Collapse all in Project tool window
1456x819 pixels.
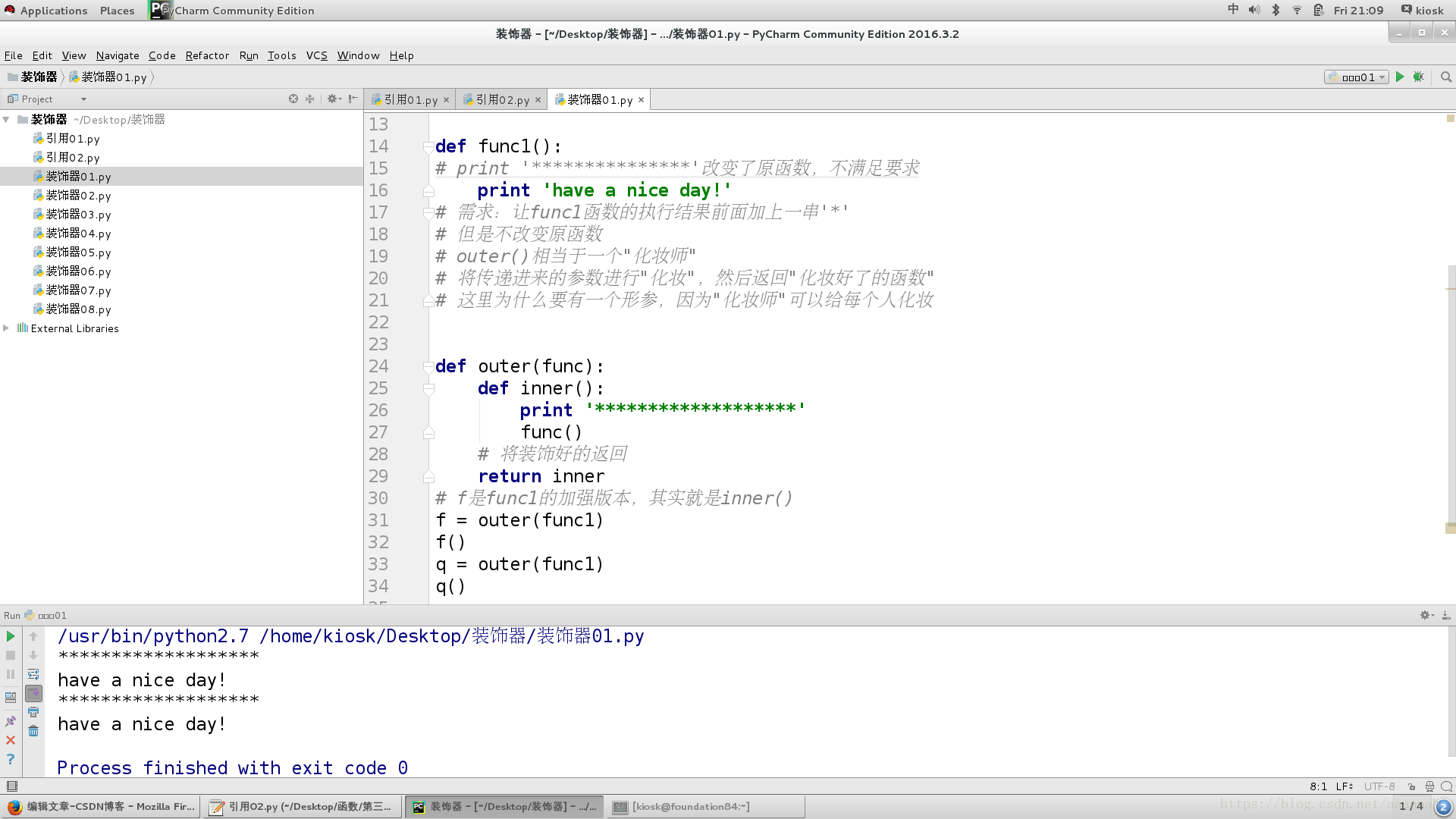click(x=309, y=99)
